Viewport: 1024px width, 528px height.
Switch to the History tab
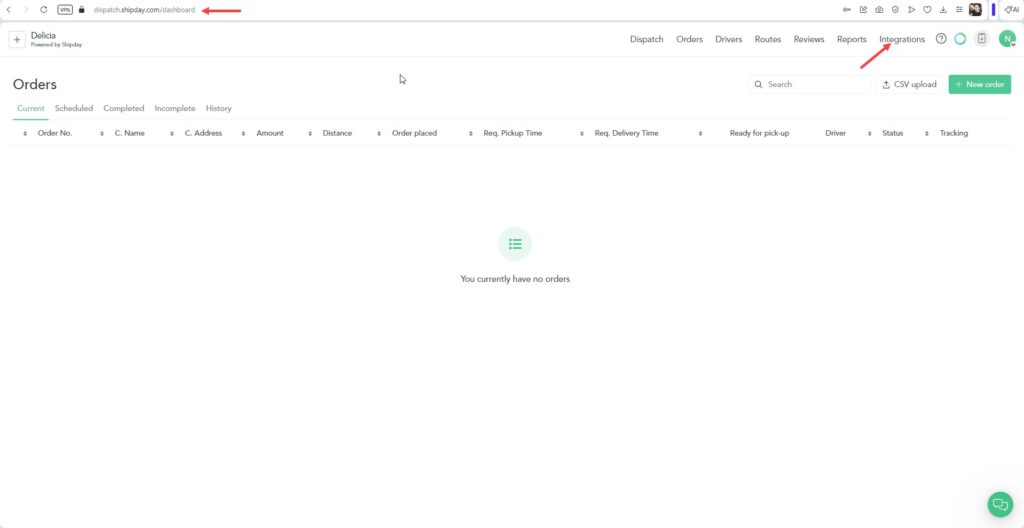[218, 108]
